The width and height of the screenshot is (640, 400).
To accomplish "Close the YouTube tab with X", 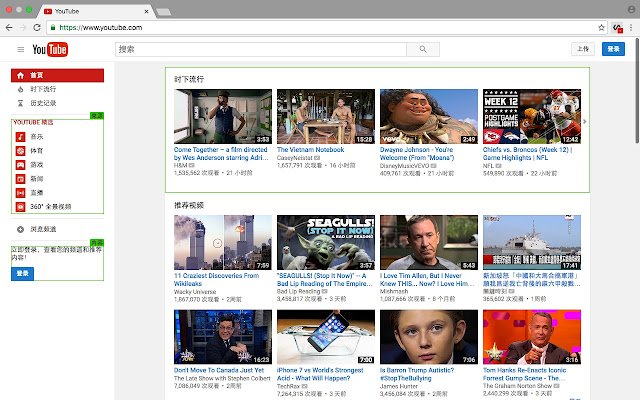I will (x=146, y=11).
